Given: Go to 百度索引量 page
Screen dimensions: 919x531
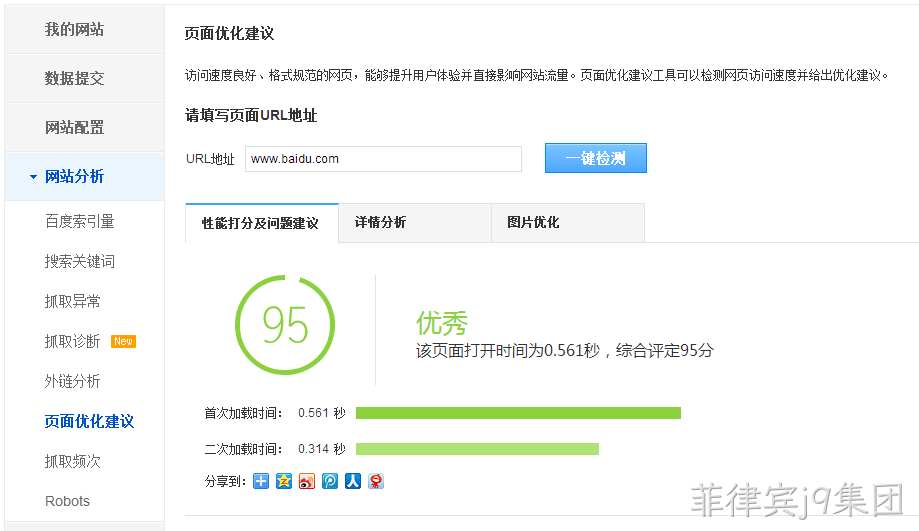Looking at the screenshot, I should [x=80, y=221].
